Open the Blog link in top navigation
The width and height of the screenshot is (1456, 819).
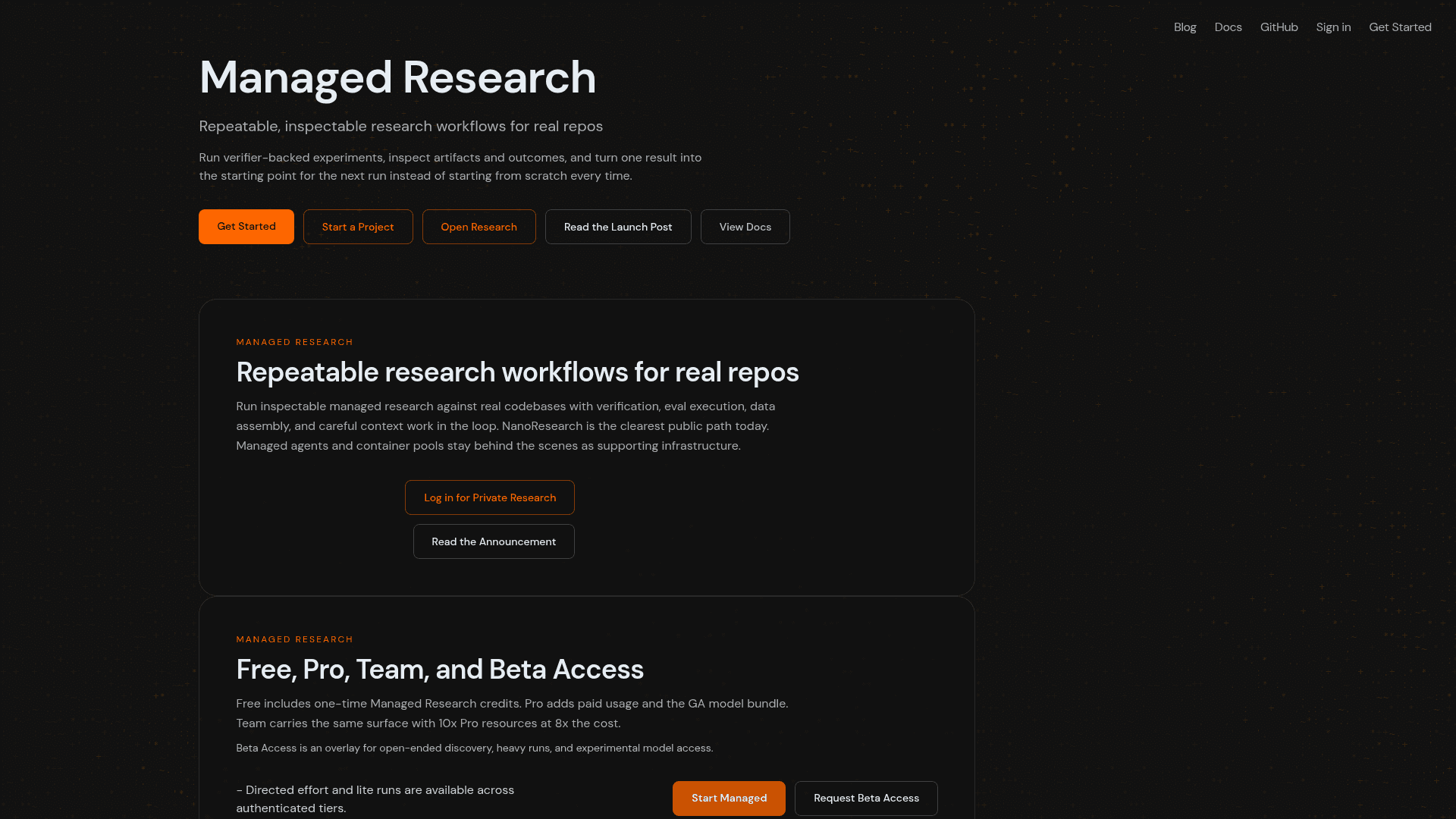[x=1185, y=27]
